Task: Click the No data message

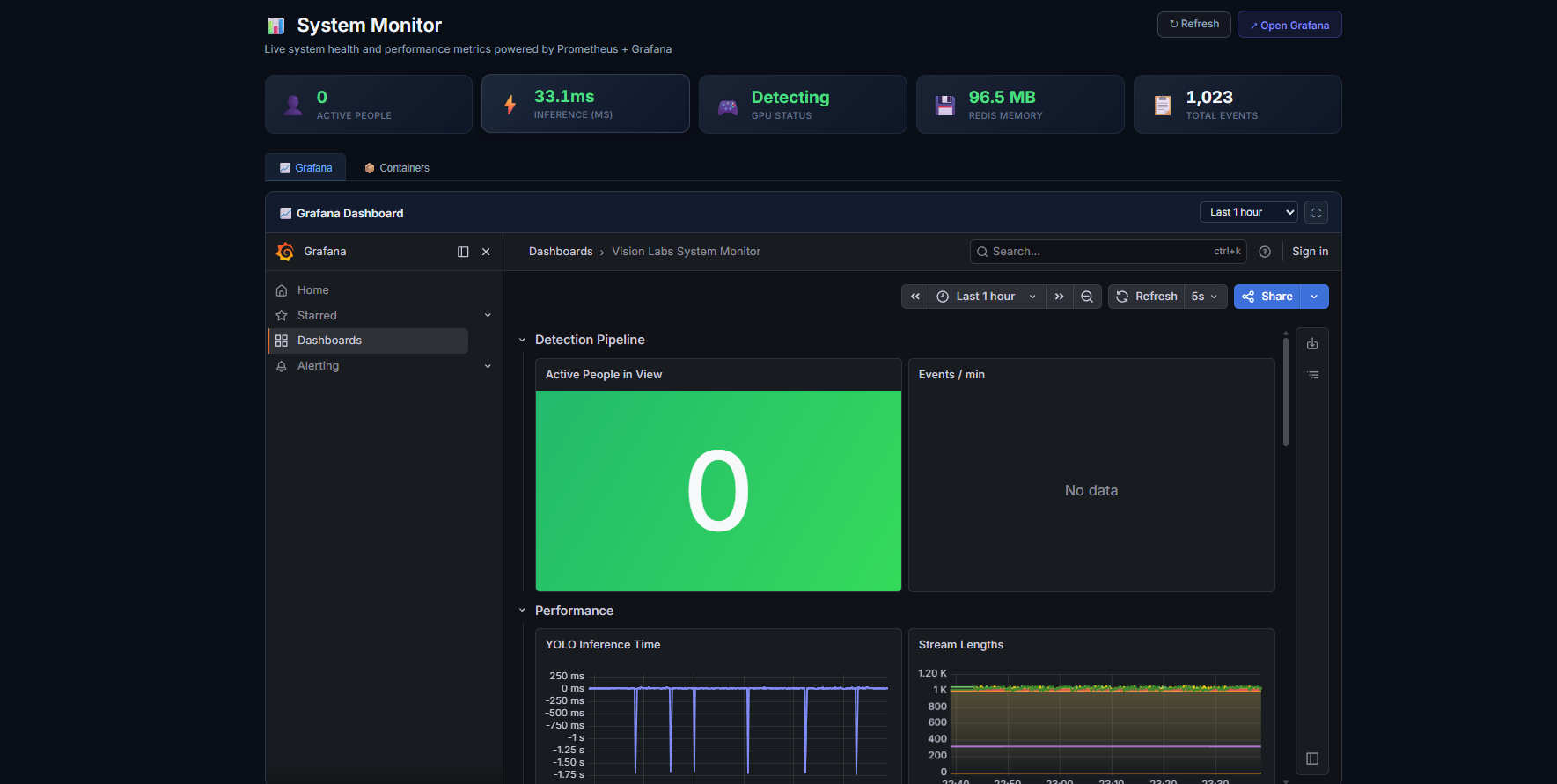Action: 1091,491
